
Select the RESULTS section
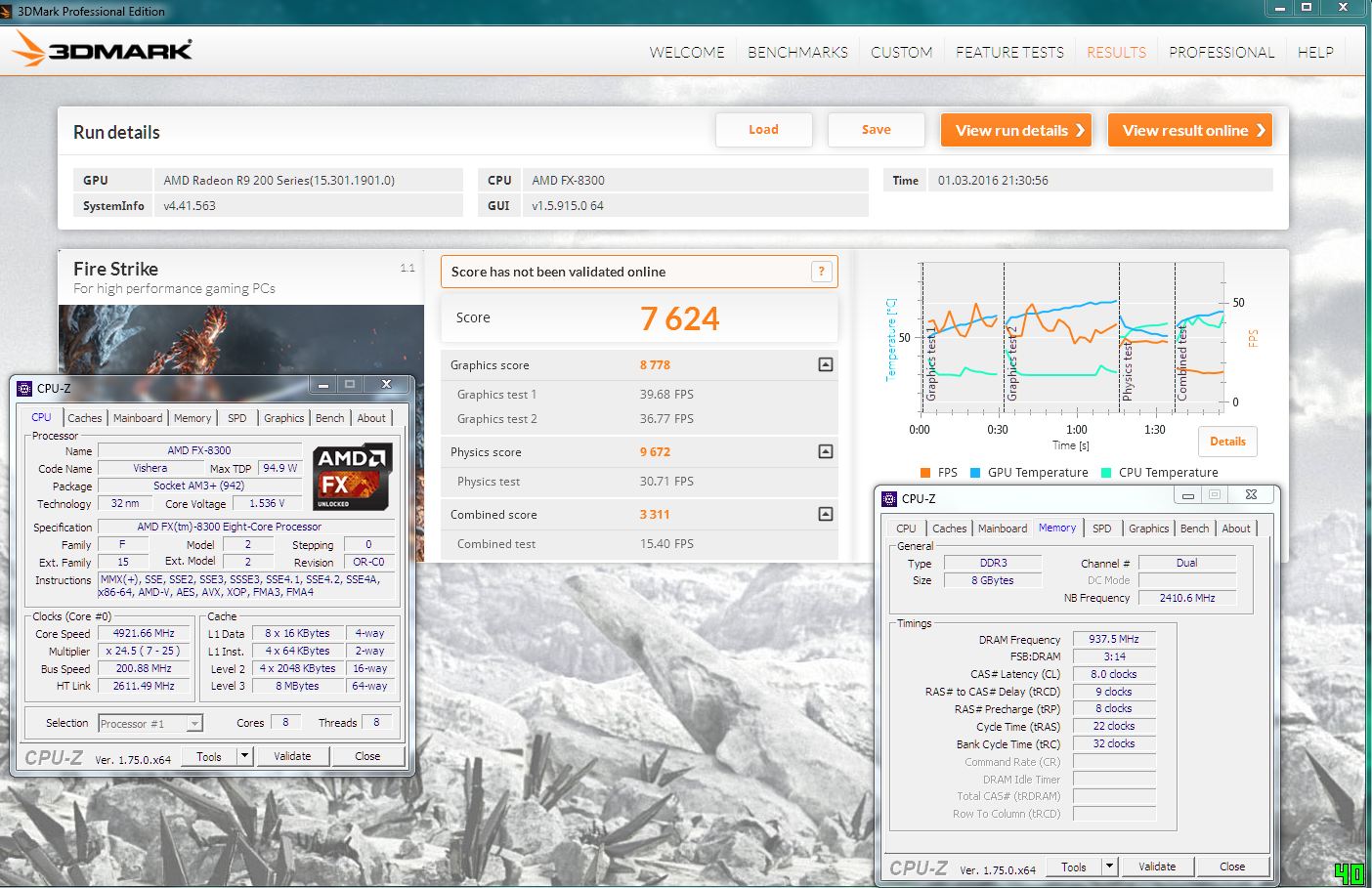coord(1117,52)
